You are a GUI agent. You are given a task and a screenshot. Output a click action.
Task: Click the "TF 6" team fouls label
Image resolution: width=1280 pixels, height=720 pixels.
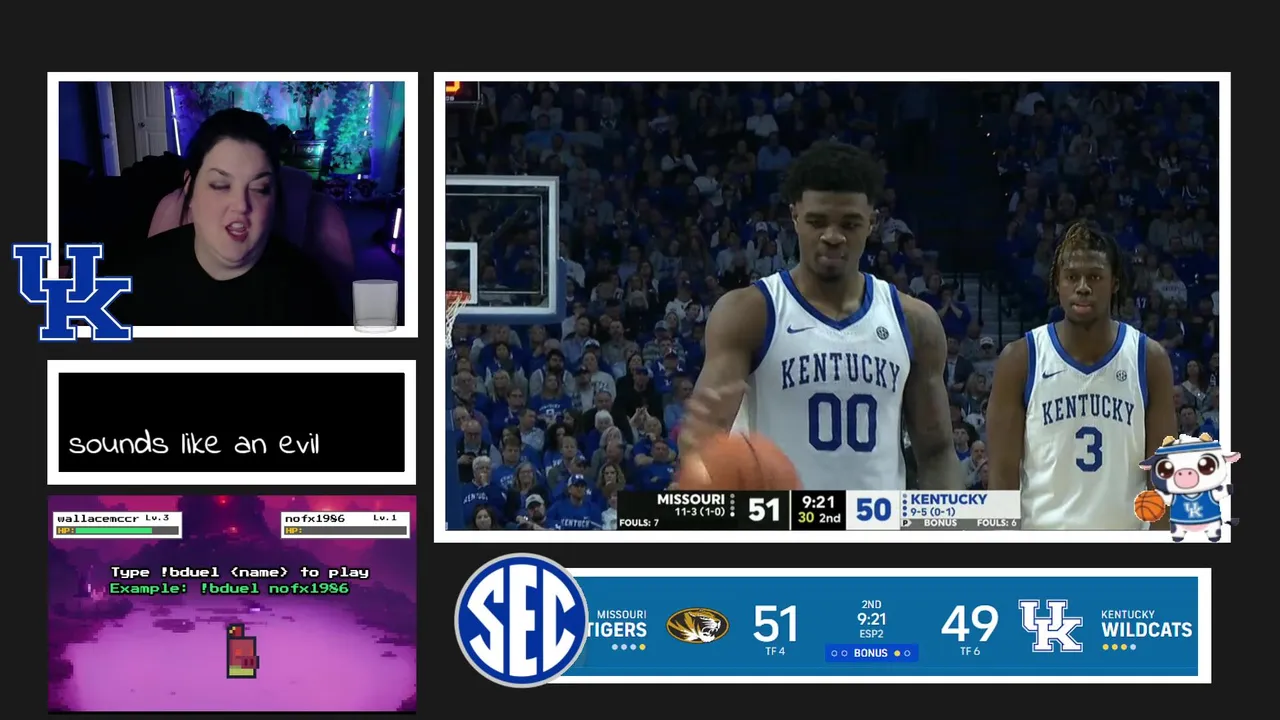969,651
